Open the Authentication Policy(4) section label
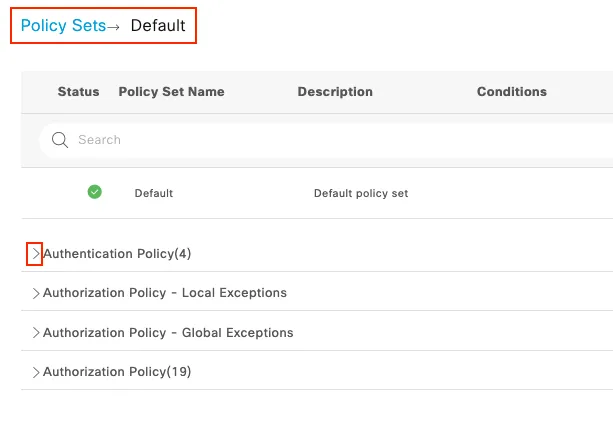 point(117,254)
